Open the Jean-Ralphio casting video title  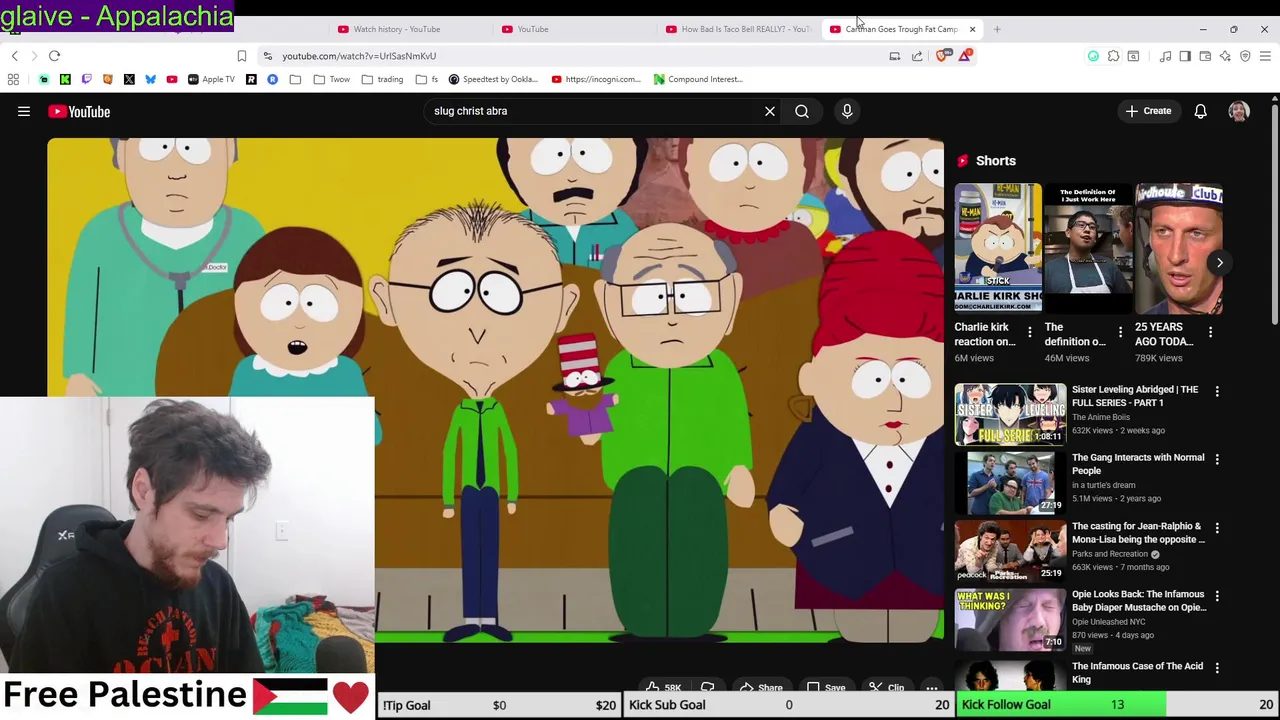(1138, 532)
